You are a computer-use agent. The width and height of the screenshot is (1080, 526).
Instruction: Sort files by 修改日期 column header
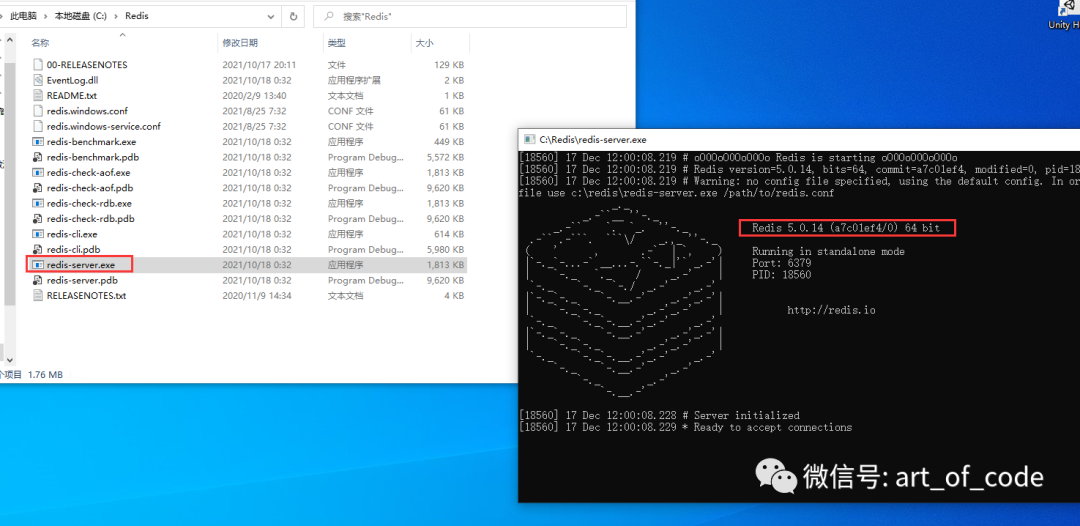pyautogui.click(x=240, y=43)
